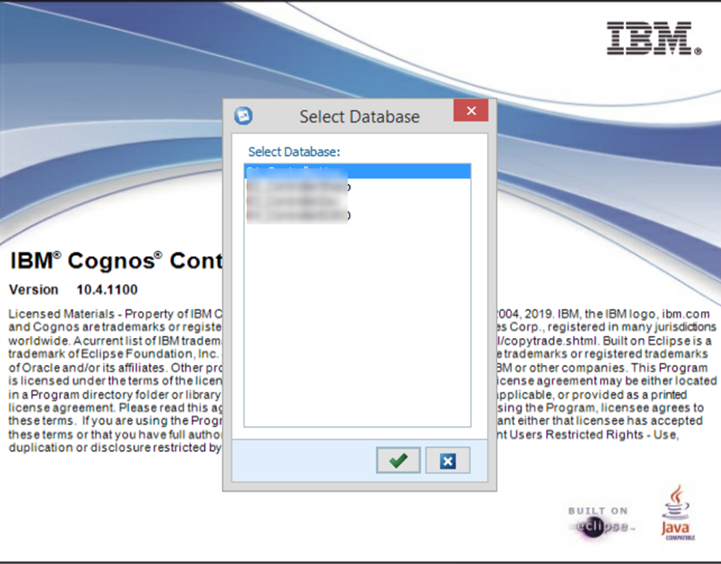Click the IBM logo on splash screen

tap(653, 39)
